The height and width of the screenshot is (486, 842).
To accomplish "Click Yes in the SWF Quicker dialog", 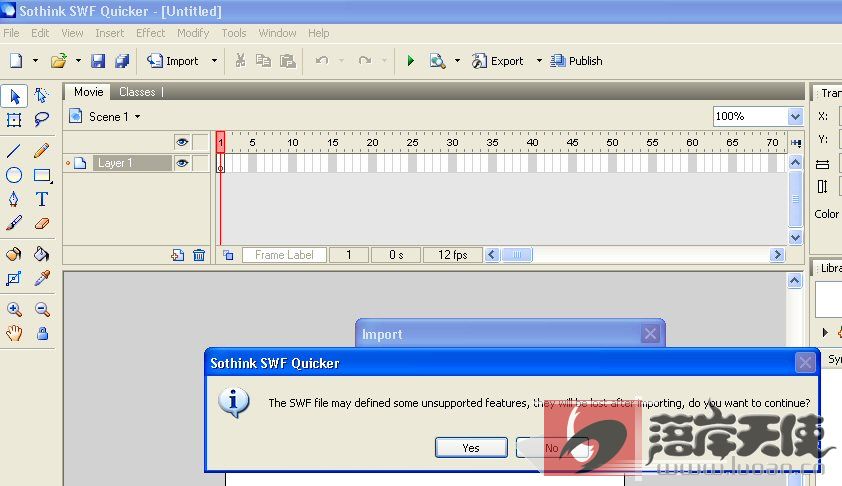I will click(471, 447).
